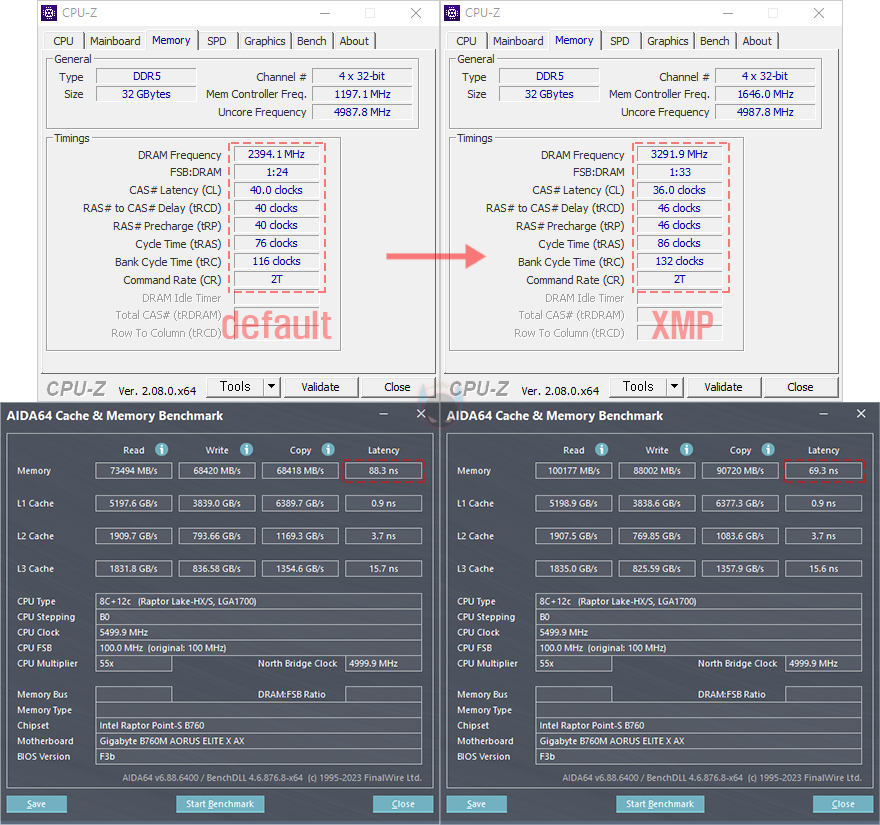
Task: Open Graphics tab in right CPU-Z
Action: (667, 41)
